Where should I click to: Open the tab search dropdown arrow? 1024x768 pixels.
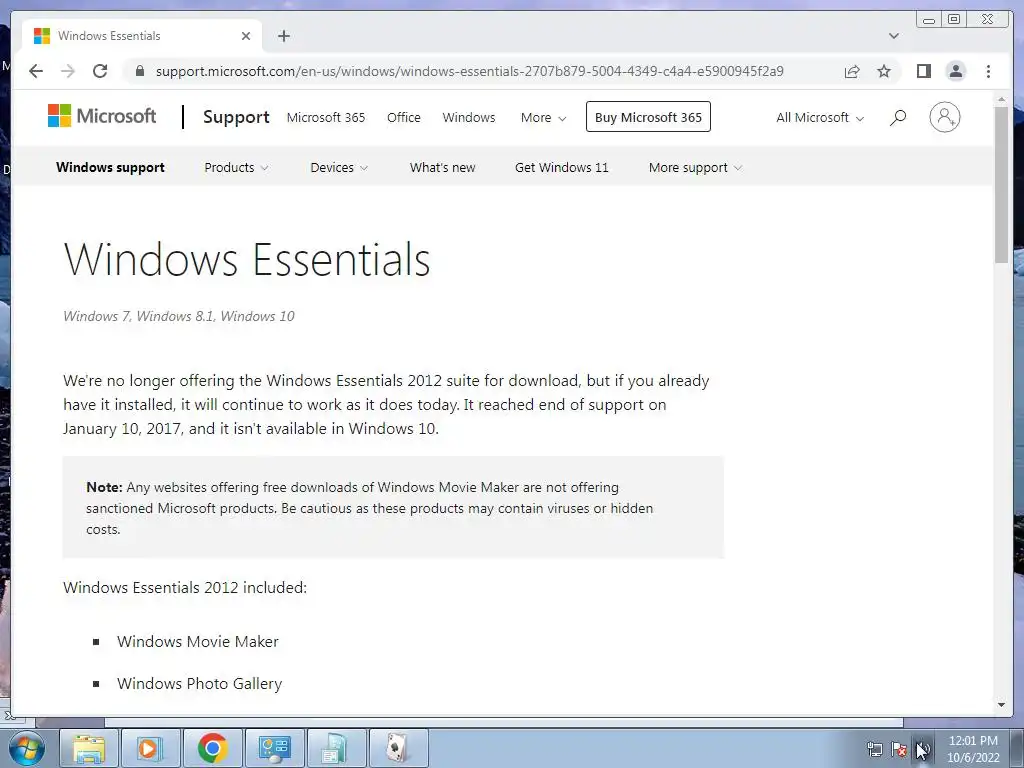(x=894, y=36)
